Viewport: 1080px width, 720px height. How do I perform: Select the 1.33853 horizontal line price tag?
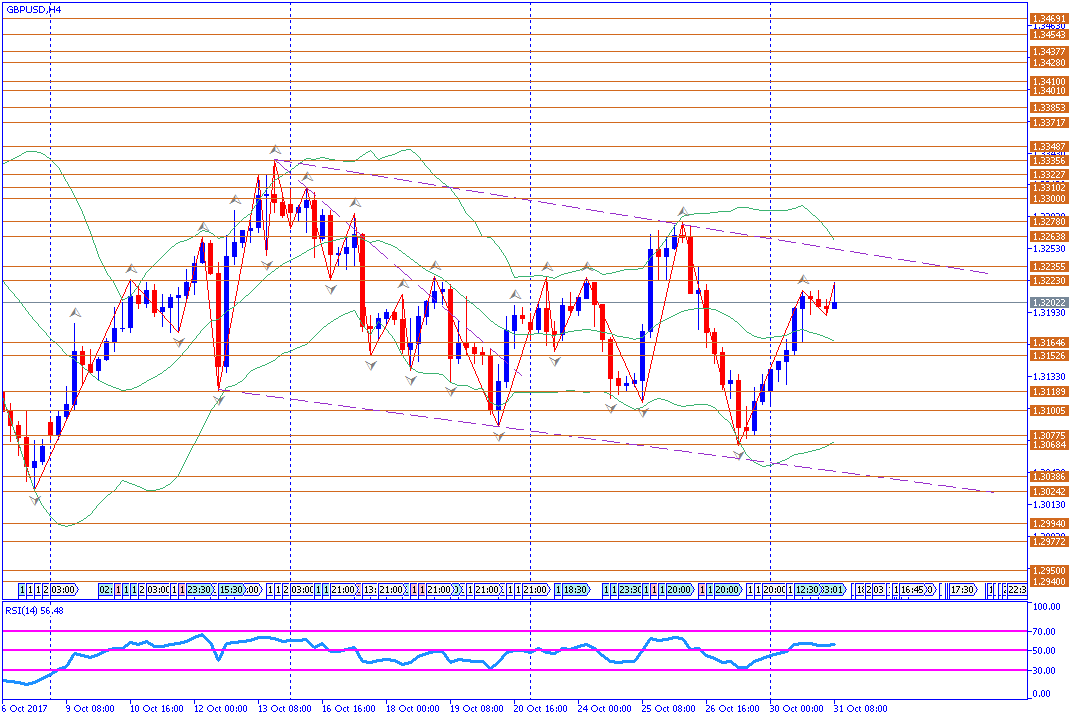pos(1047,107)
